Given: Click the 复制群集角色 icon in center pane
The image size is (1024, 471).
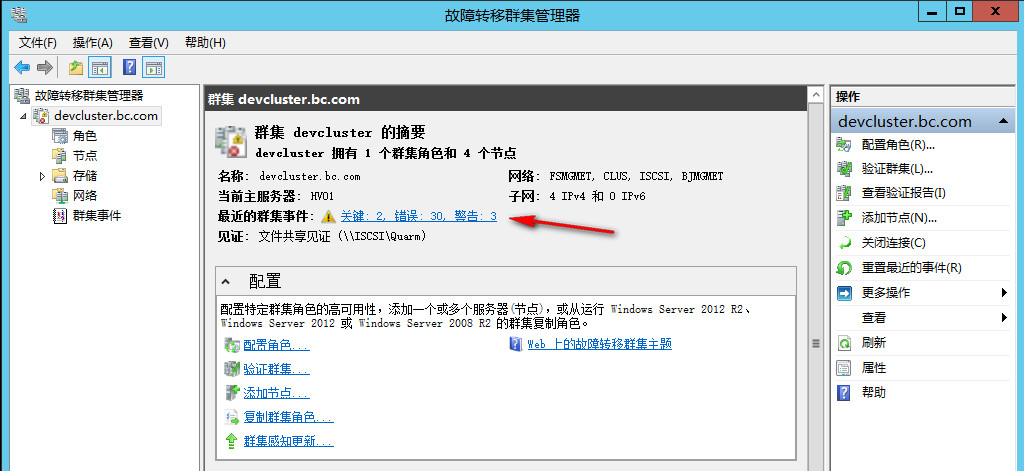Looking at the screenshot, I should (x=231, y=417).
